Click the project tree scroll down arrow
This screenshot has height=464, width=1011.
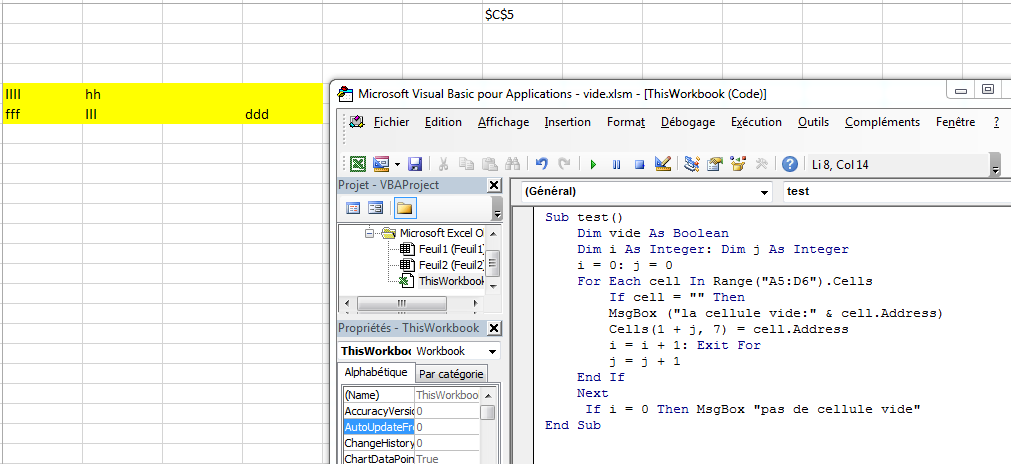pos(493,286)
